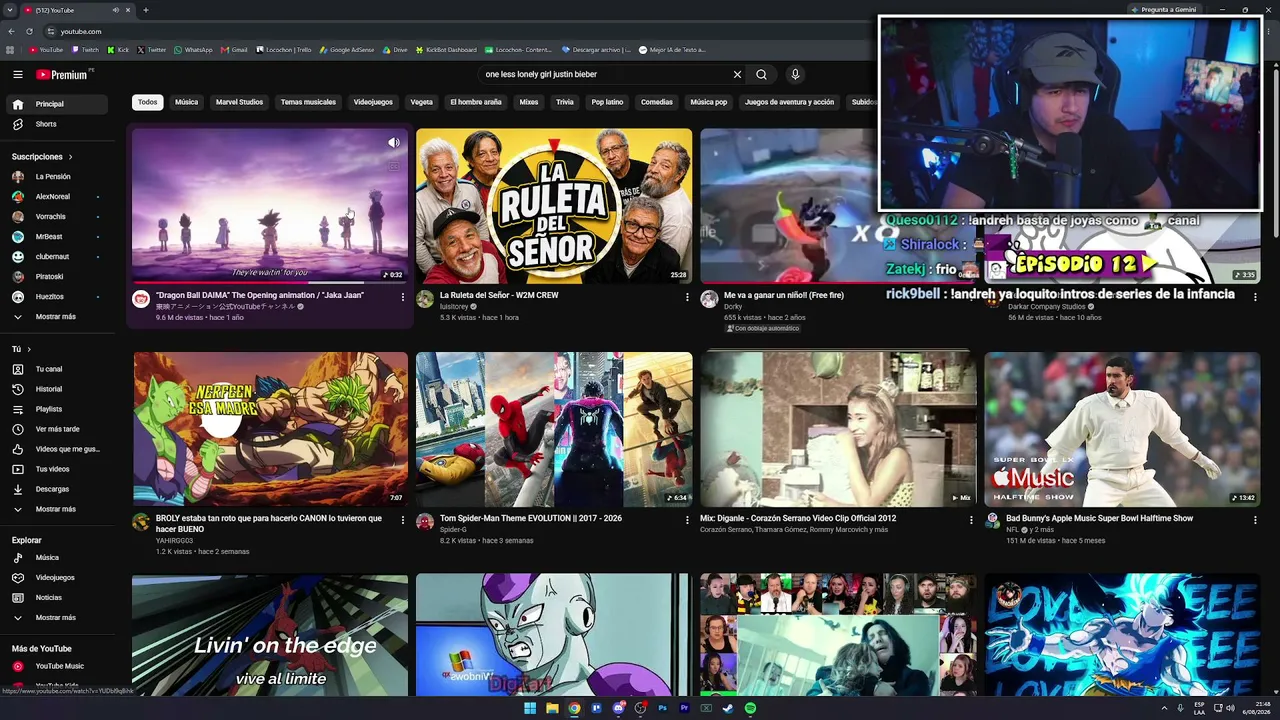The width and height of the screenshot is (1280, 720).
Task: Expand the Suscripciones section header
Action: point(42,156)
